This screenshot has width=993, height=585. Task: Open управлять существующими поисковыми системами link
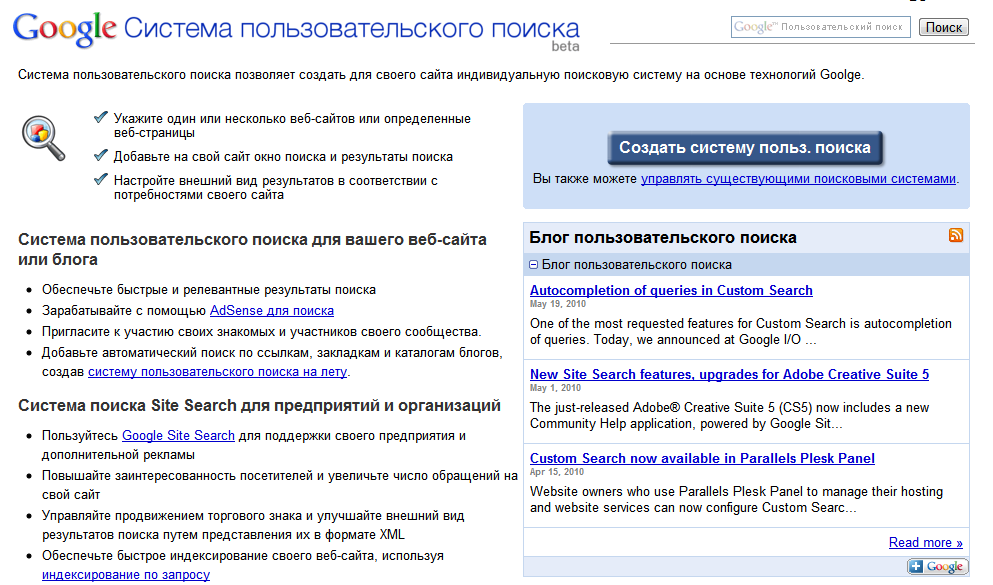coord(798,179)
